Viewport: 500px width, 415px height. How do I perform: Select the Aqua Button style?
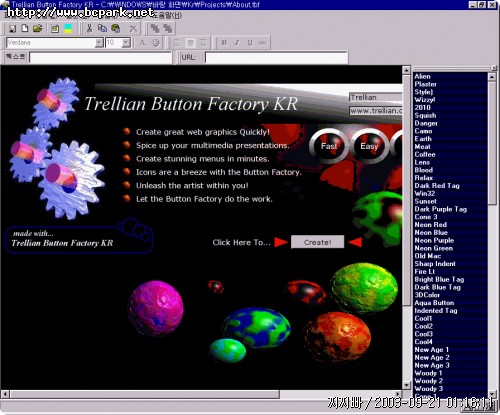[x=434, y=303]
